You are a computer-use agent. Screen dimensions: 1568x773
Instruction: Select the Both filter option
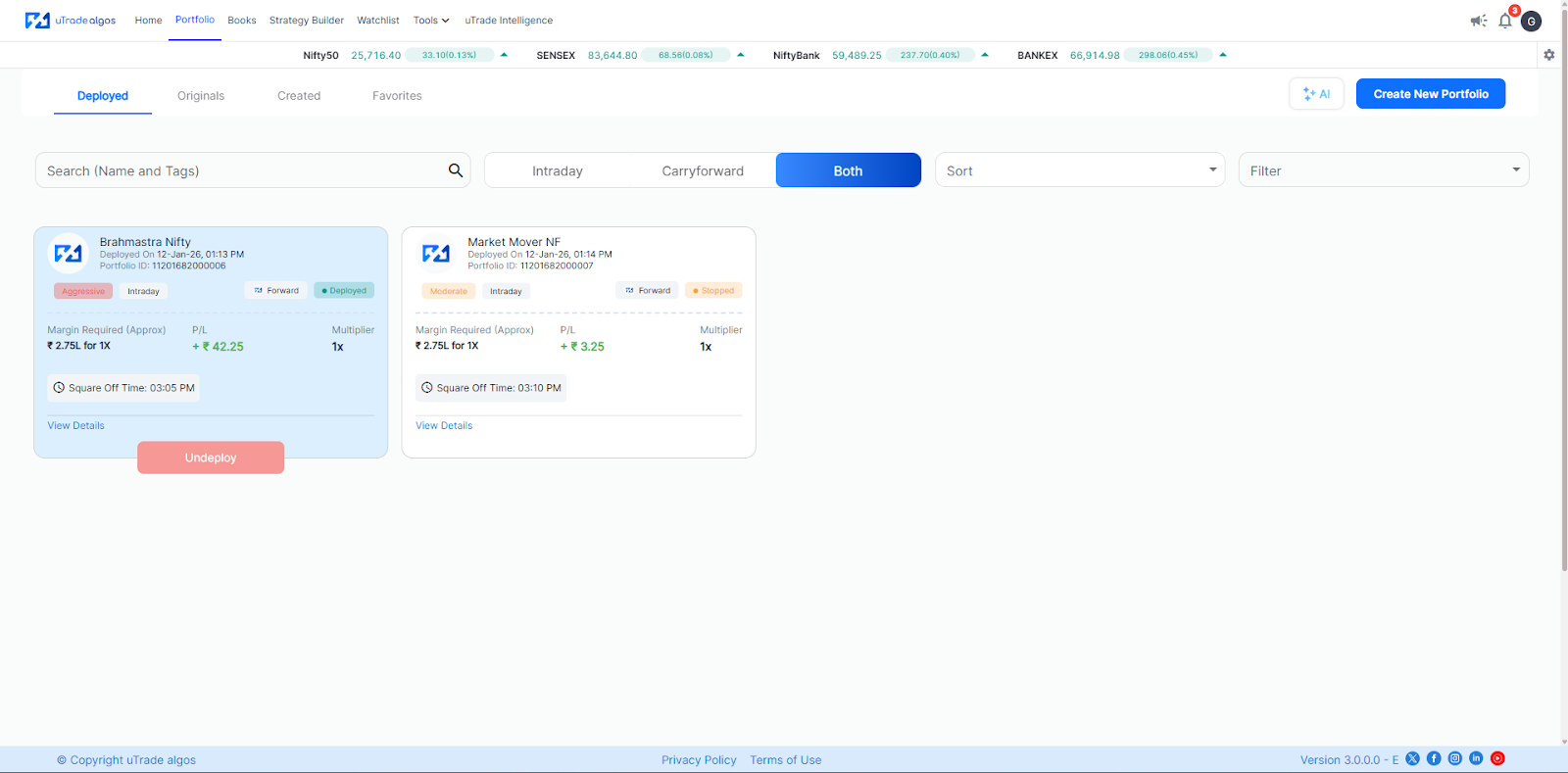[x=849, y=170]
